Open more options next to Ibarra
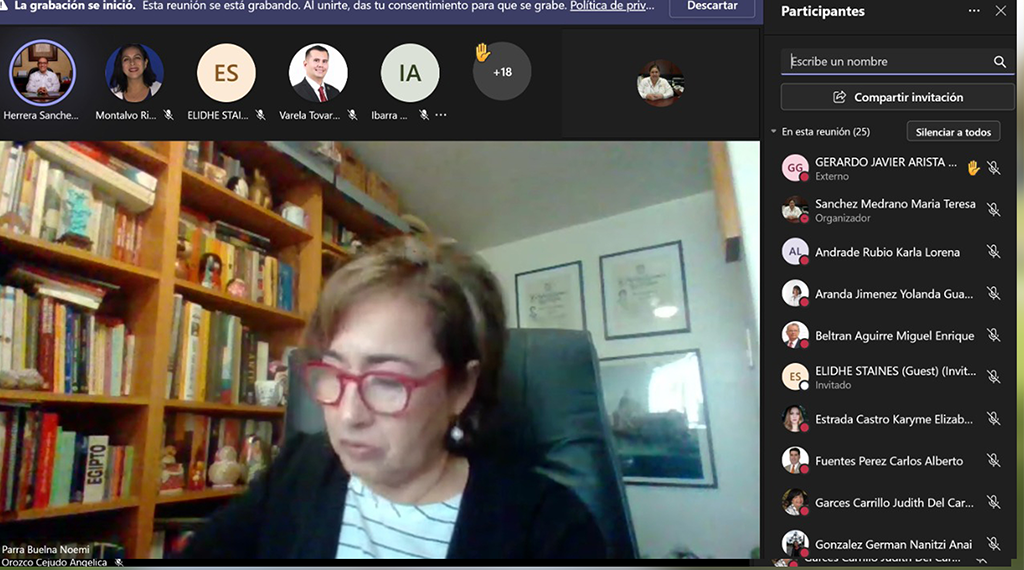 click(x=441, y=115)
